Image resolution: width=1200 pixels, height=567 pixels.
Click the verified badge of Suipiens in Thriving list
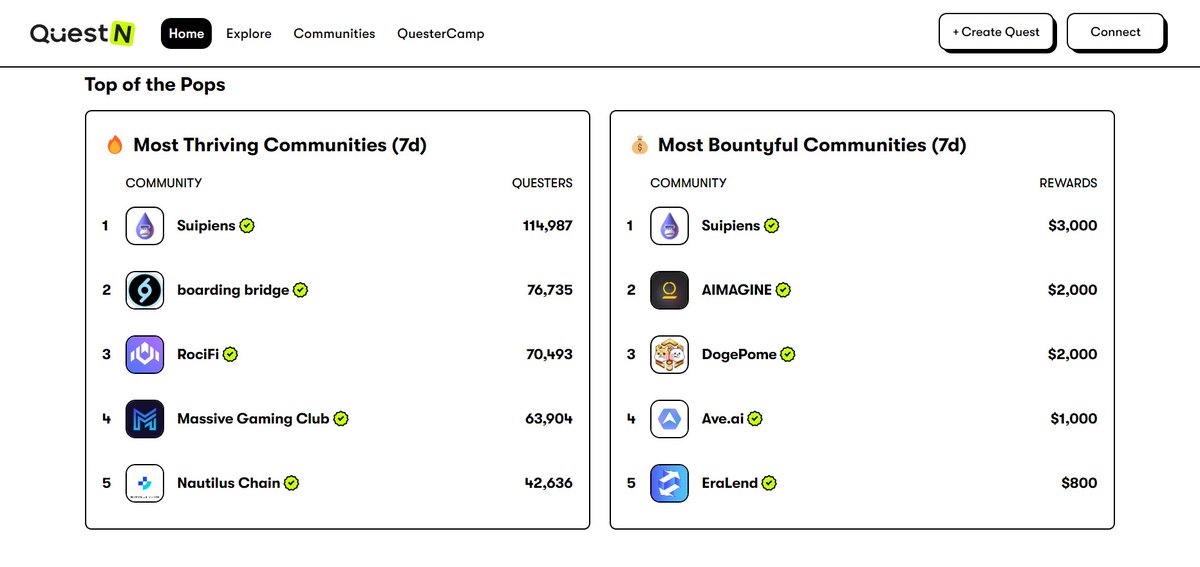(x=247, y=226)
